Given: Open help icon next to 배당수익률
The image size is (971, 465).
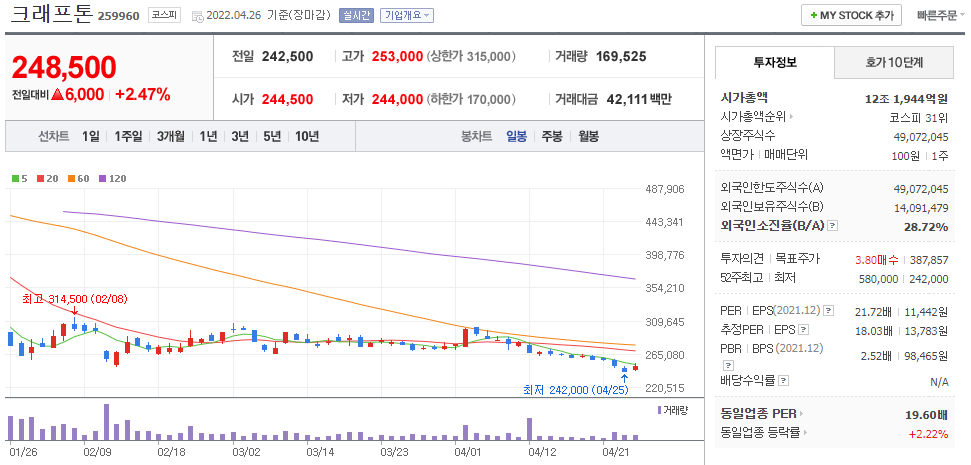Looking at the screenshot, I should tap(783, 380).
